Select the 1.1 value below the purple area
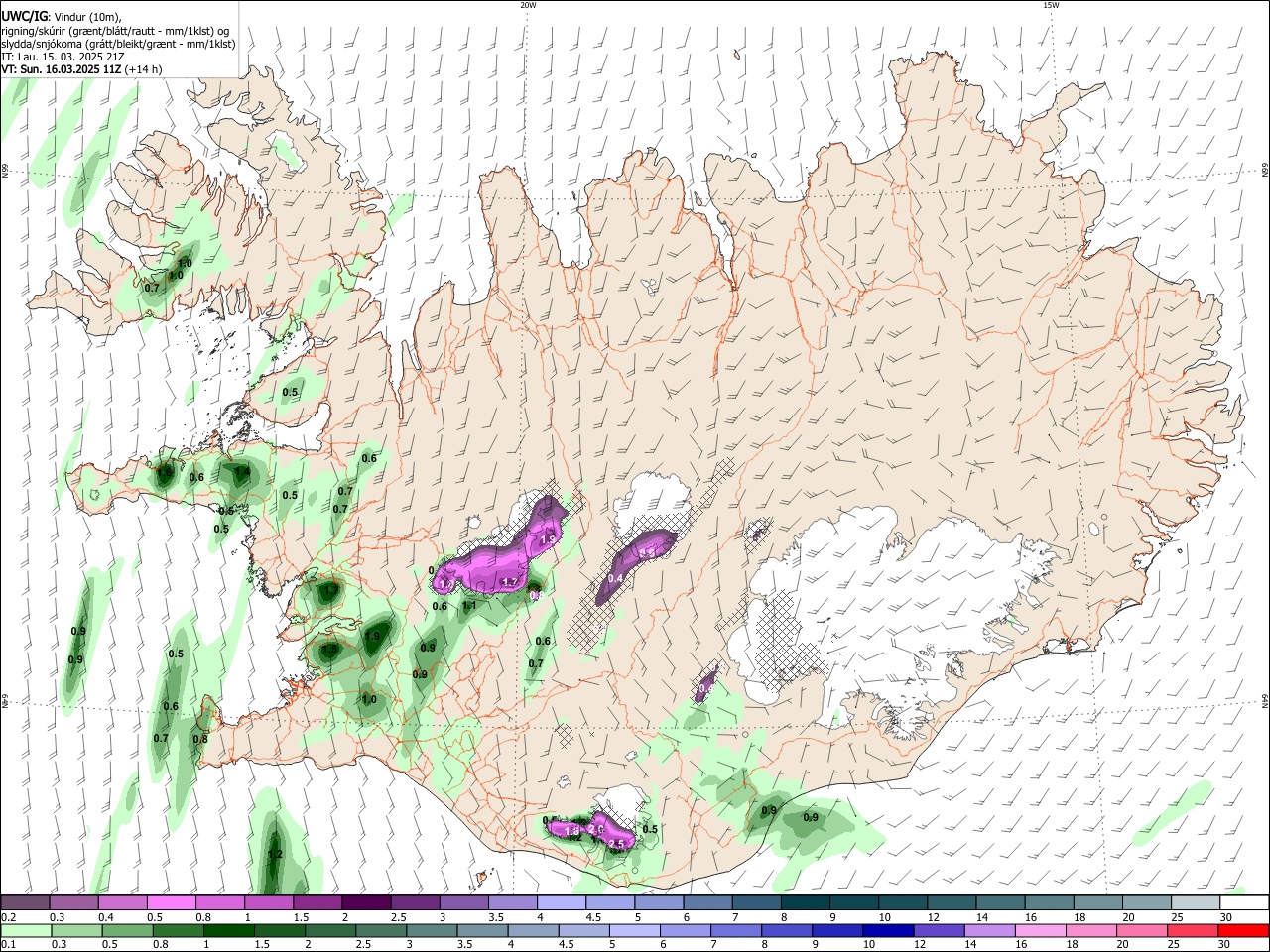 470,606
